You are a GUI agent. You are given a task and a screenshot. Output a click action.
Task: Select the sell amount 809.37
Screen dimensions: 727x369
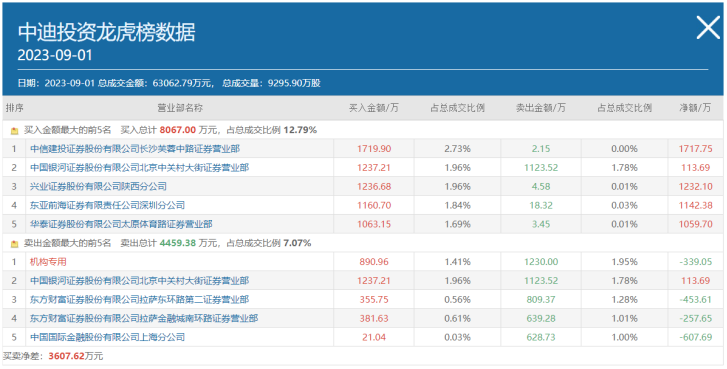pos(541,299)
